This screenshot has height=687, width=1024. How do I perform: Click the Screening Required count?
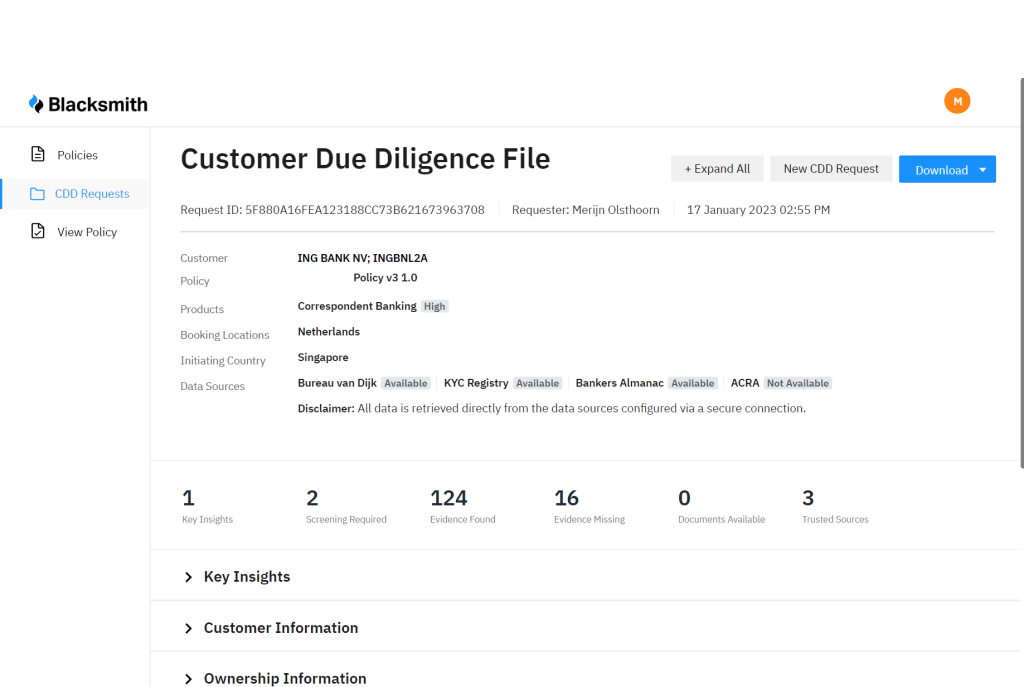[x=312, y=498]
